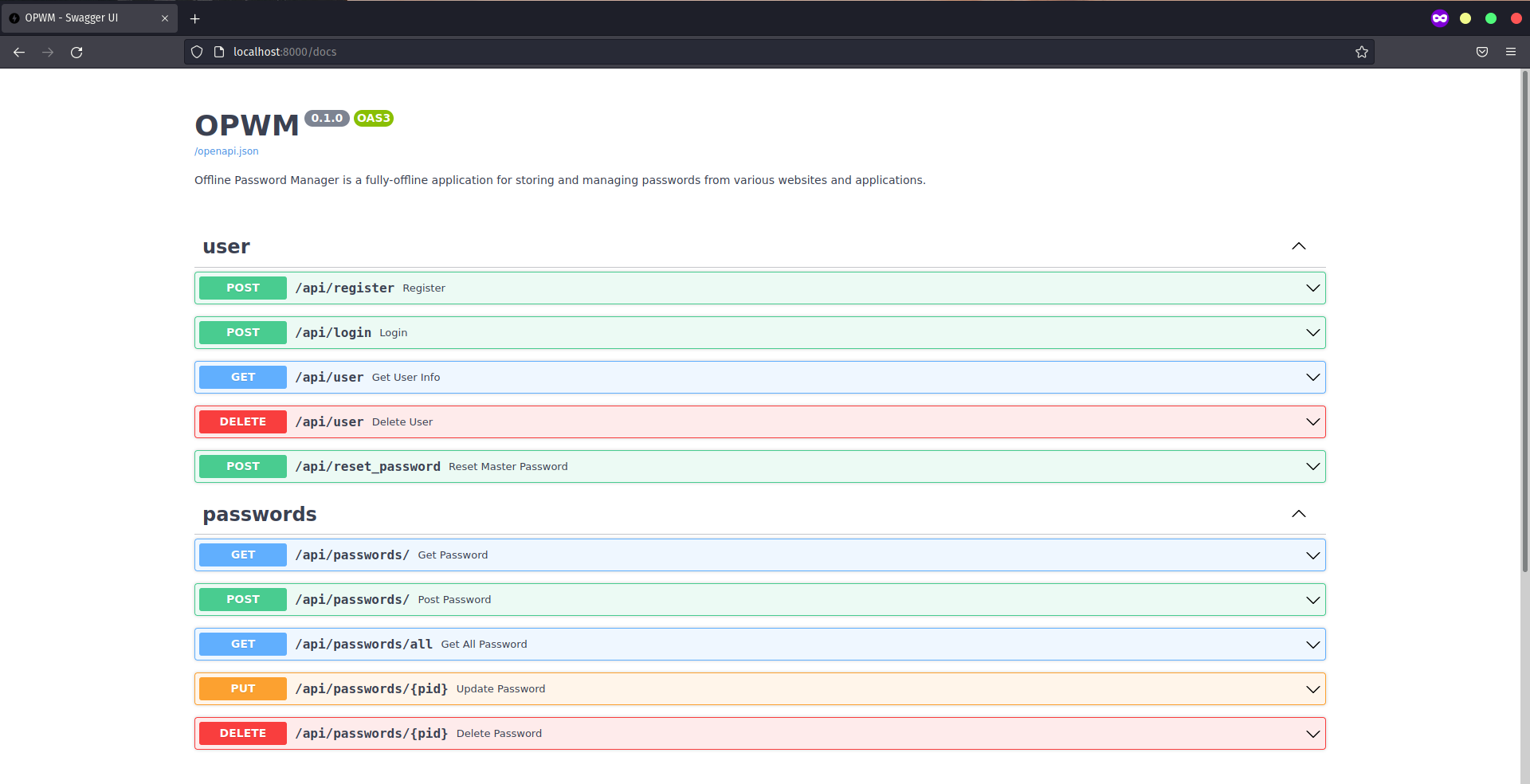The width and height of the screenshot is (1530, 784).
Task: Click the /api/login path text
Action: click(333, 332)
